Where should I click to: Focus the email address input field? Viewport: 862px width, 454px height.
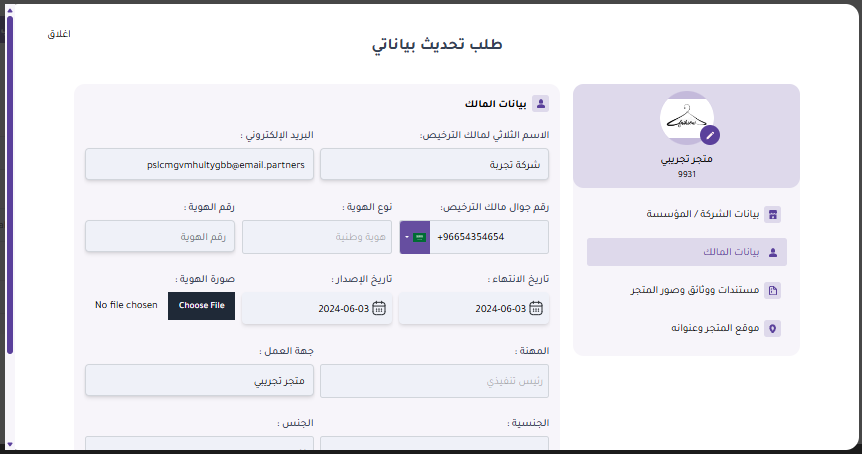200,165
